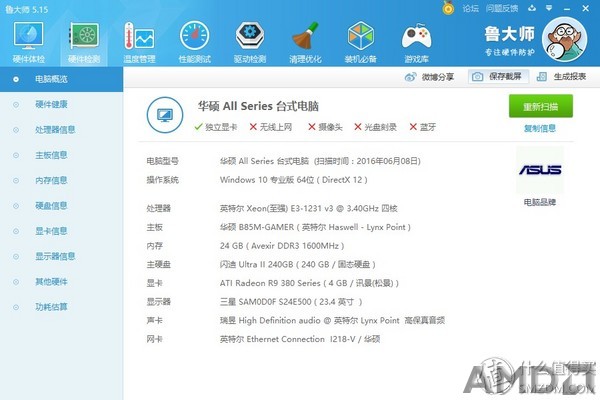Click the 摄像头 status indicator
600x400 pixels.
[325, 127]
